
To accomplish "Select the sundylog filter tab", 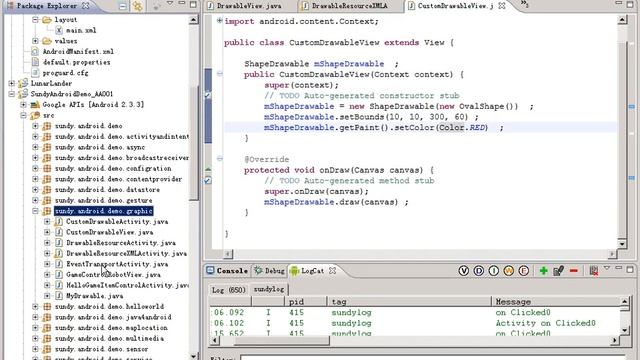I will (x=269, y=289).
